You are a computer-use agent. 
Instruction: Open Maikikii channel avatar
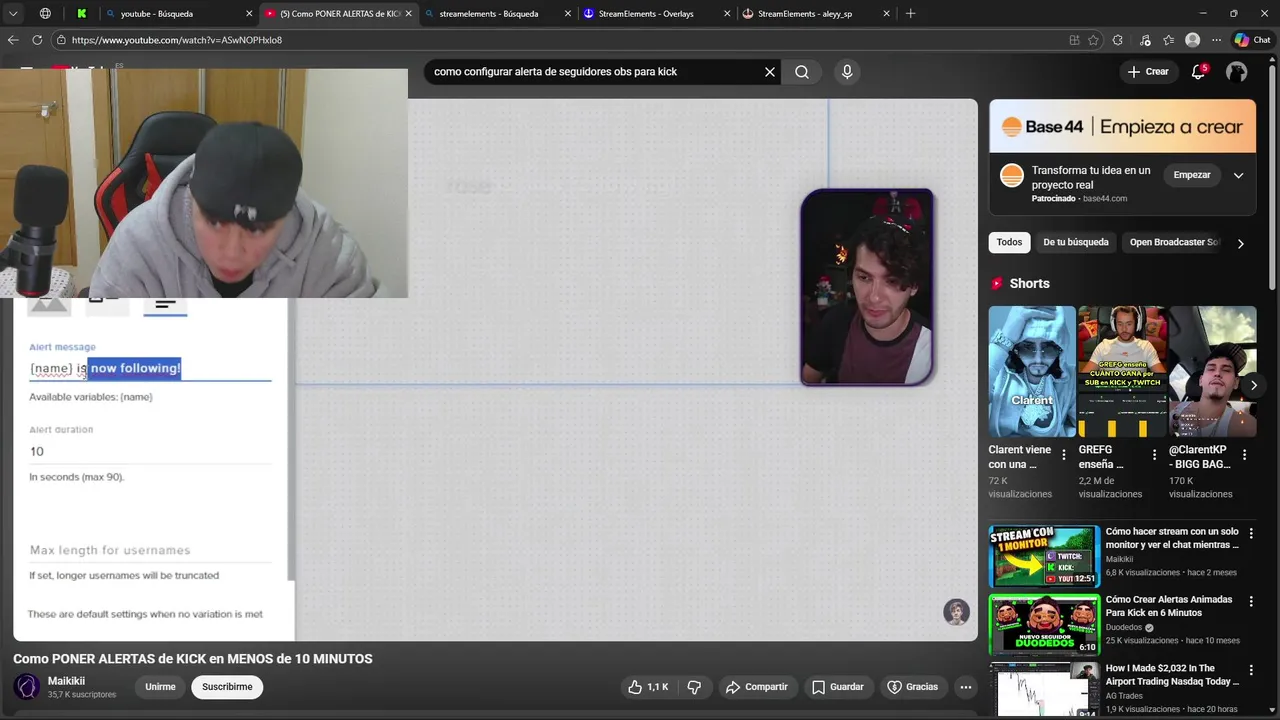(27, 687)
